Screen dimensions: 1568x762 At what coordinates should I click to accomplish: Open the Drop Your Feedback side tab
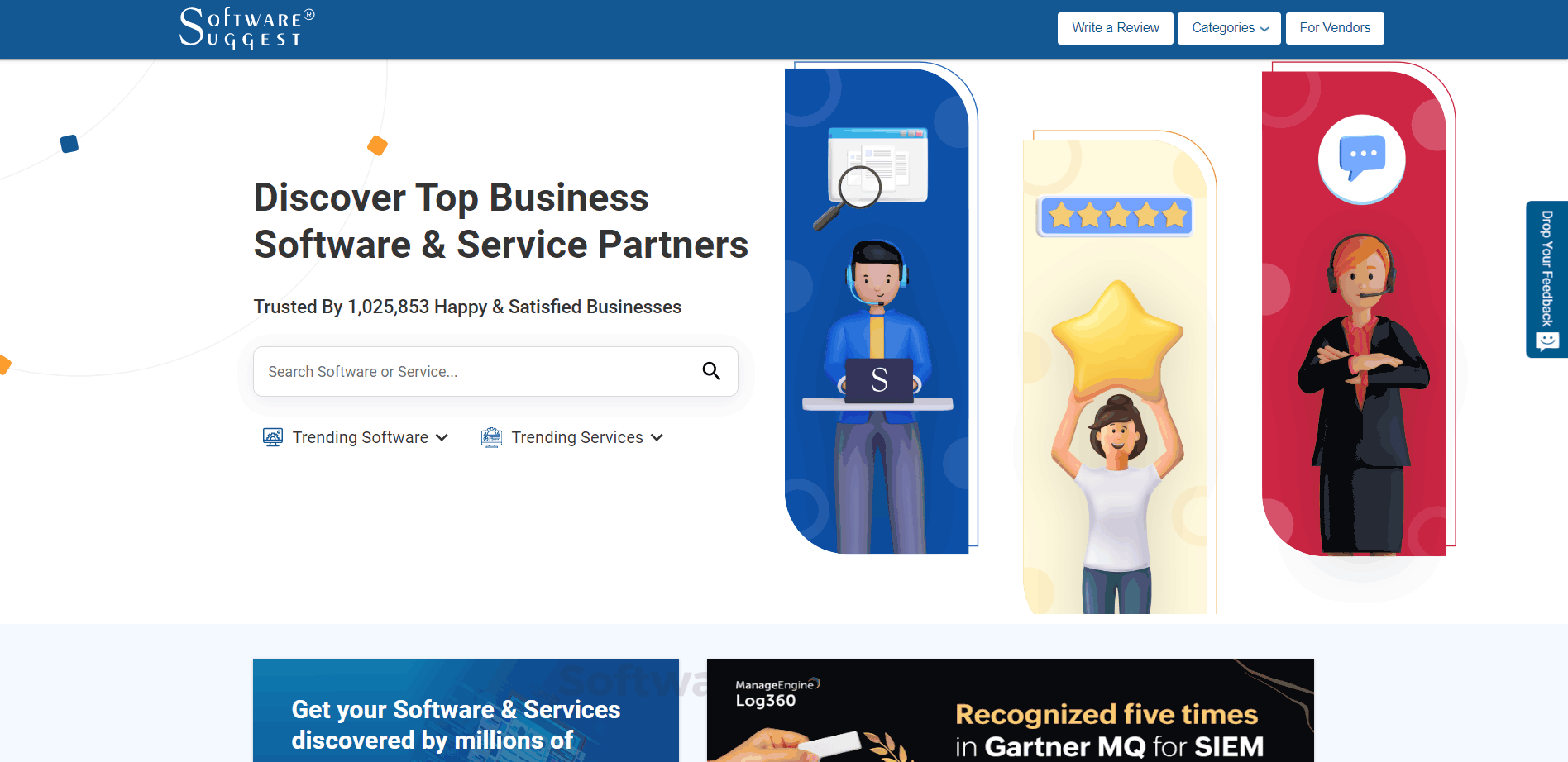pos(1546,279)
